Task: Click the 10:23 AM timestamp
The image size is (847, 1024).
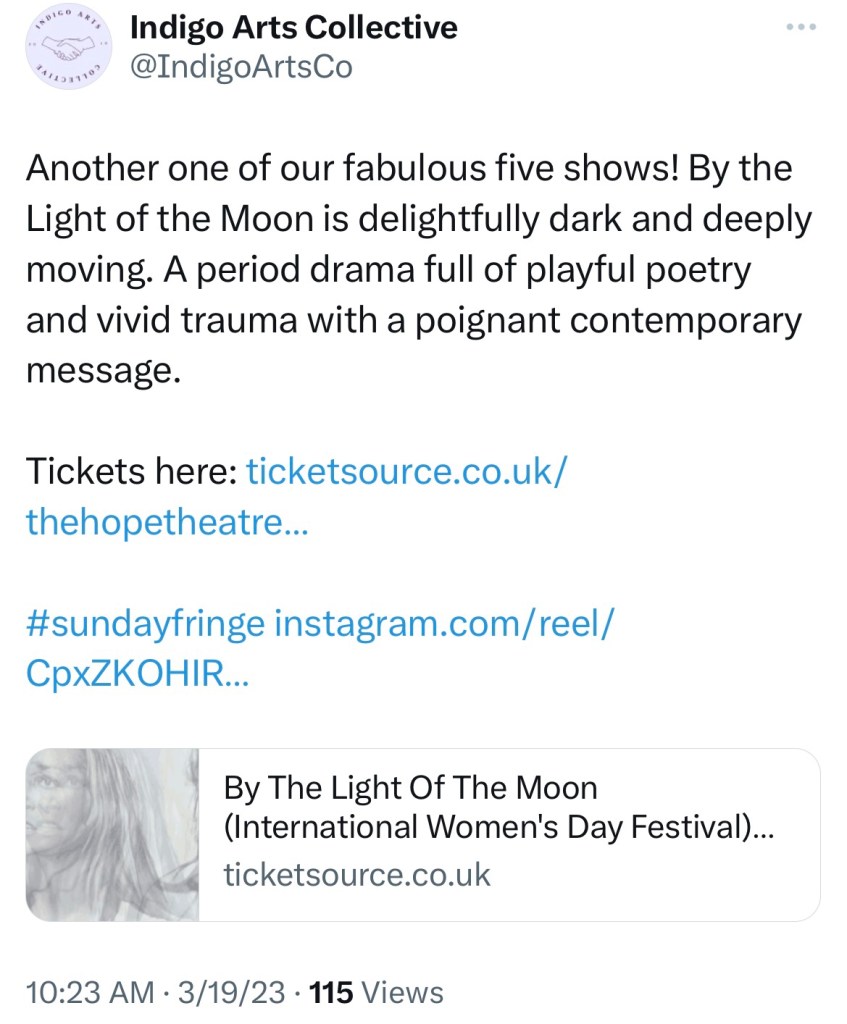Action: (90, 993)
